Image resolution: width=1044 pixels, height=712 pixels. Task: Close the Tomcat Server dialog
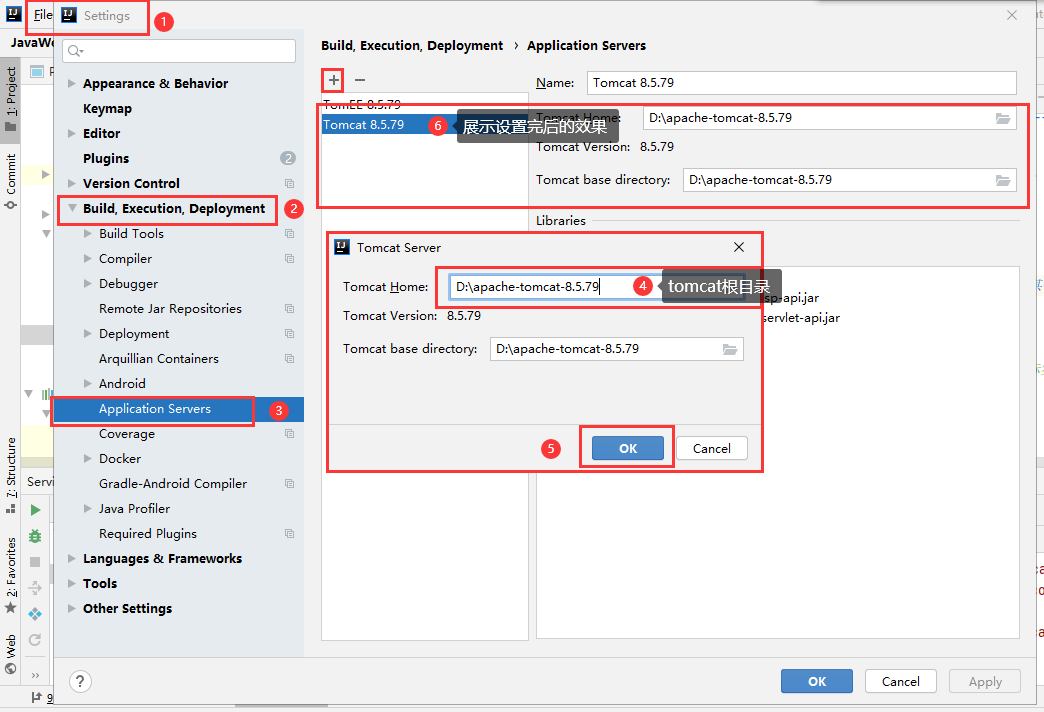click(738, 247)
